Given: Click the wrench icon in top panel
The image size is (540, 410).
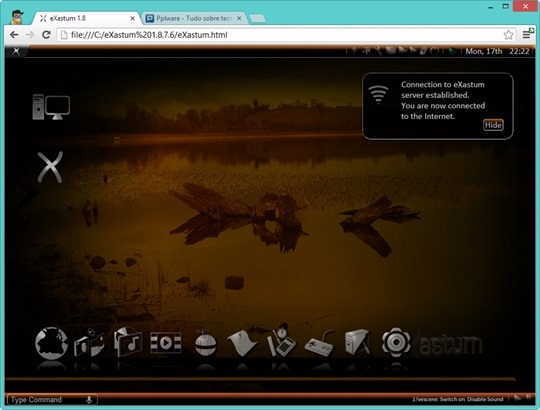Looking at the screenshot, I should 378,51.
